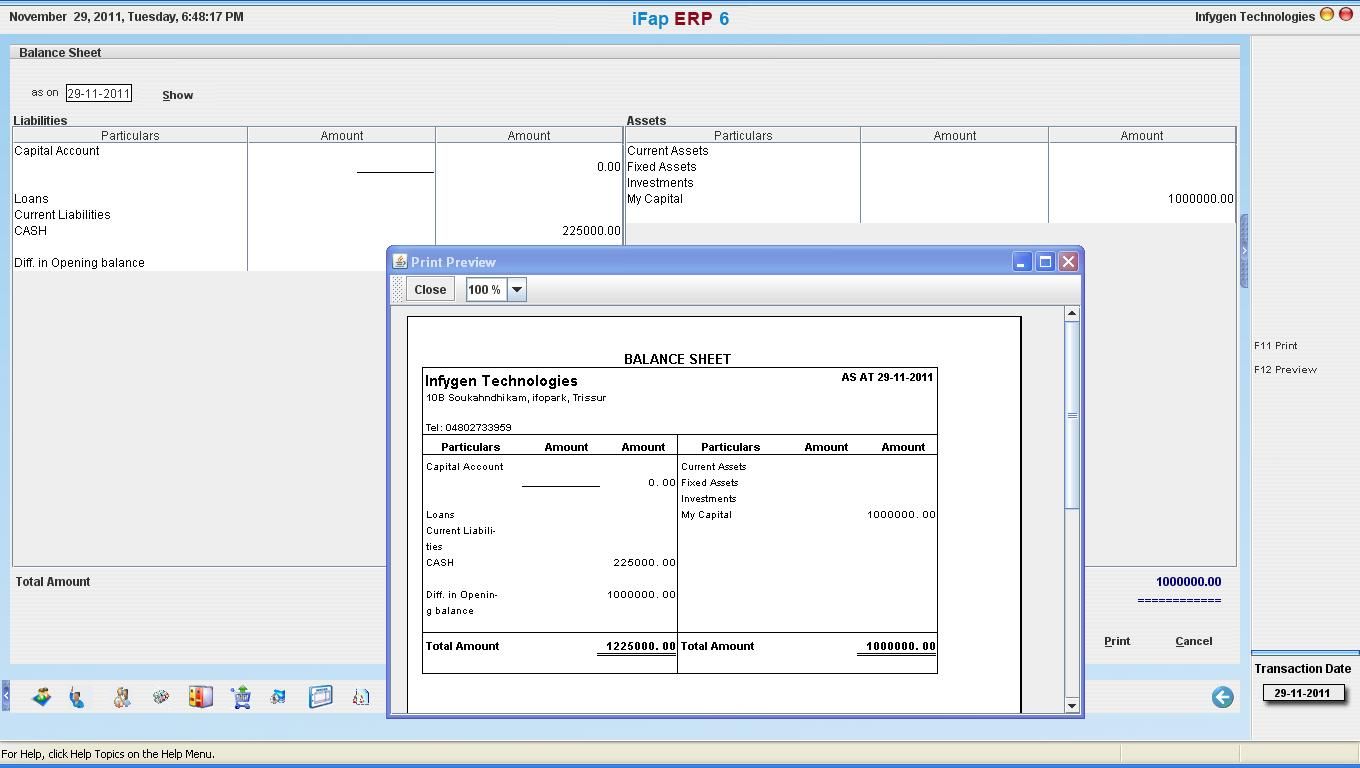The image size is (1360, 768).
Task: Open the shopping cart purchase icon
Action: (x=240, y=697)
